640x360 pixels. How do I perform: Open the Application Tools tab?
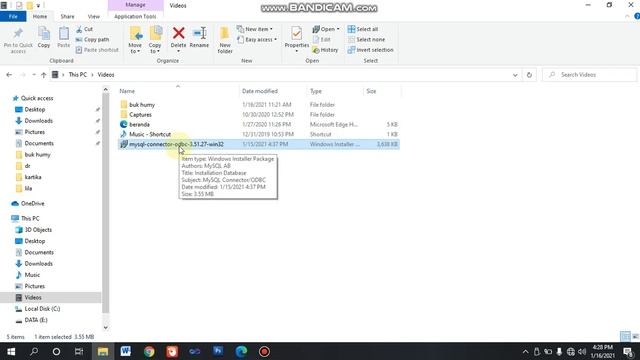(x=135, y=16)
